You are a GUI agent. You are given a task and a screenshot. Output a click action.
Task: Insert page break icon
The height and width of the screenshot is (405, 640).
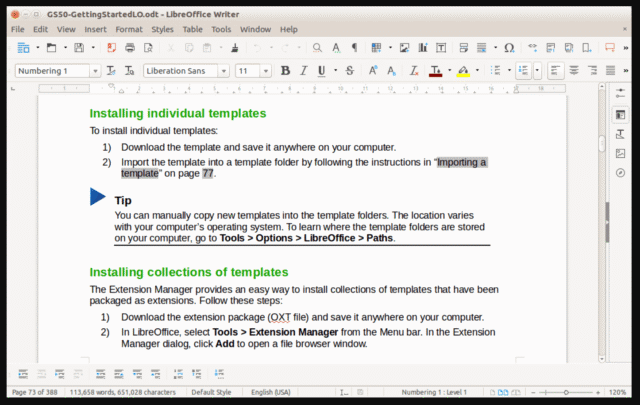click(x=464, y=48)
